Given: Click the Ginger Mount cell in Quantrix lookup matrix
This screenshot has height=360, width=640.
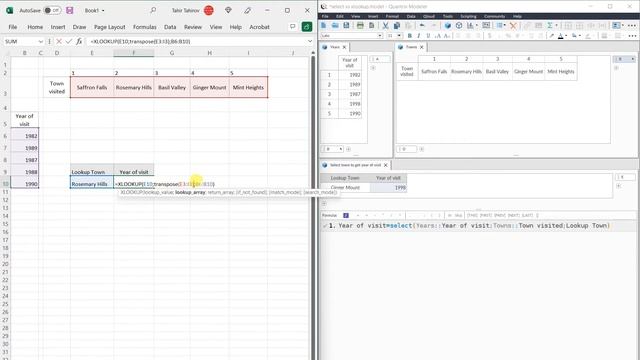Looking at the screenshot, I should pyautogui.click(x=345, y=187).
